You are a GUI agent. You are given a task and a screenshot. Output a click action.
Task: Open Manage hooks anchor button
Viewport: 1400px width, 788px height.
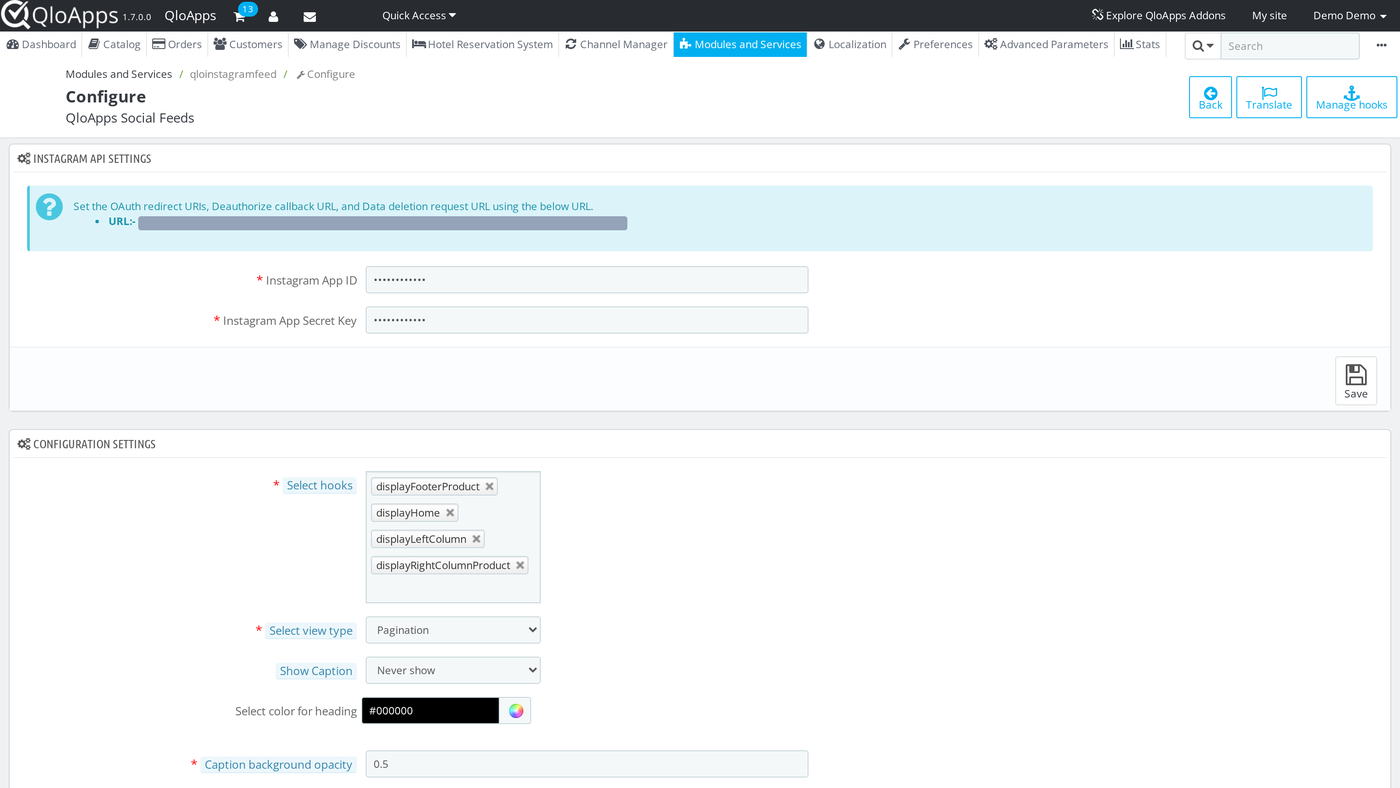[x=1351, y=97]
